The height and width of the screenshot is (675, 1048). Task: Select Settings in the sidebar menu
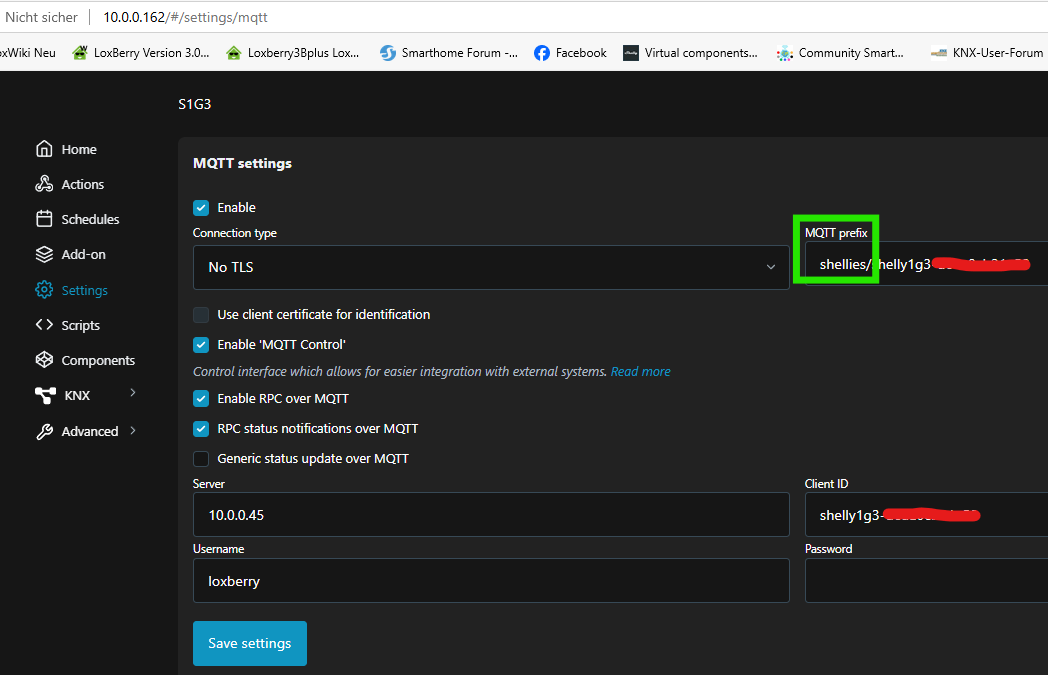tap(84, 290)
